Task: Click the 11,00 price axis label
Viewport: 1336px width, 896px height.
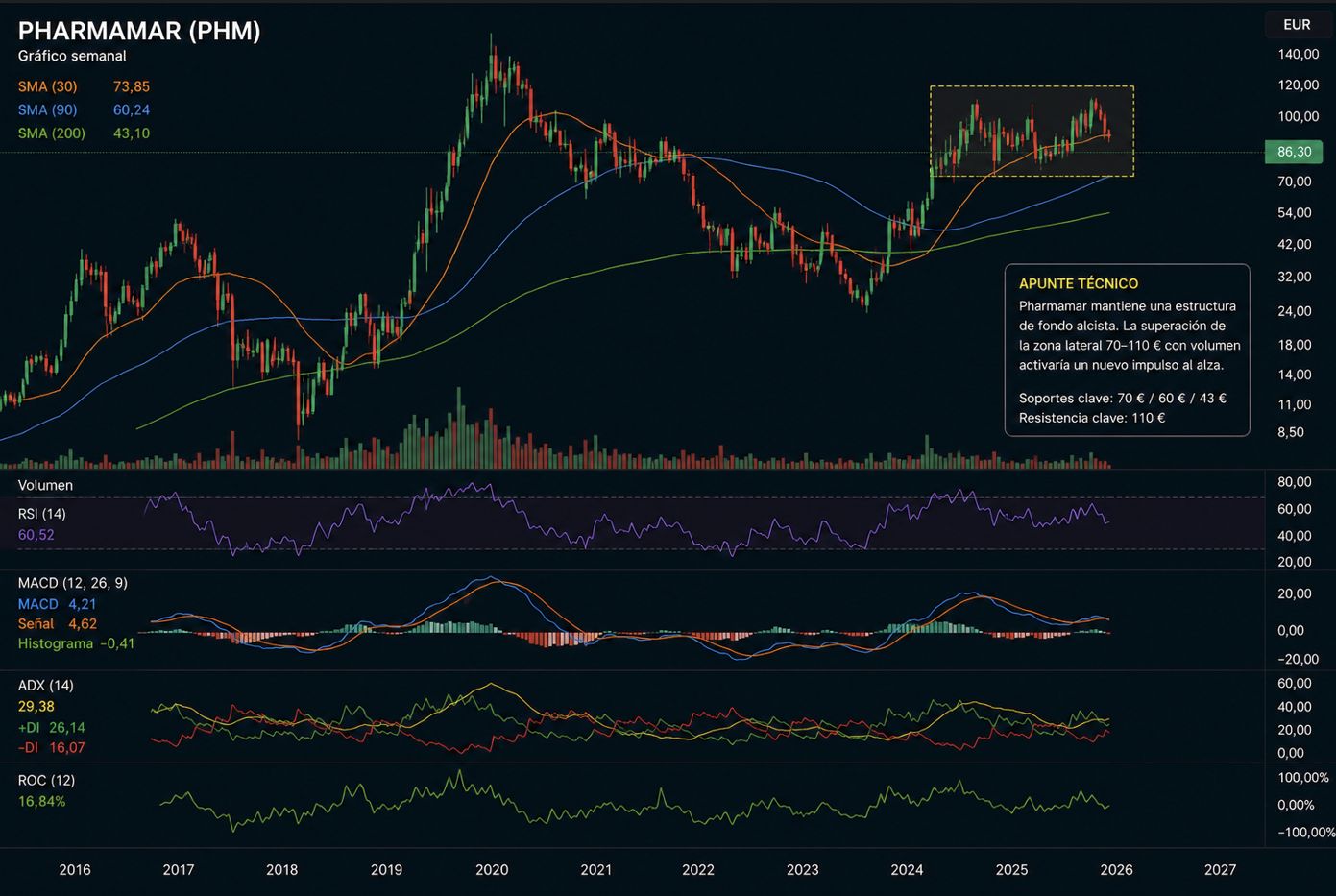Action: pyautogui.click(x=1295, y=404)
